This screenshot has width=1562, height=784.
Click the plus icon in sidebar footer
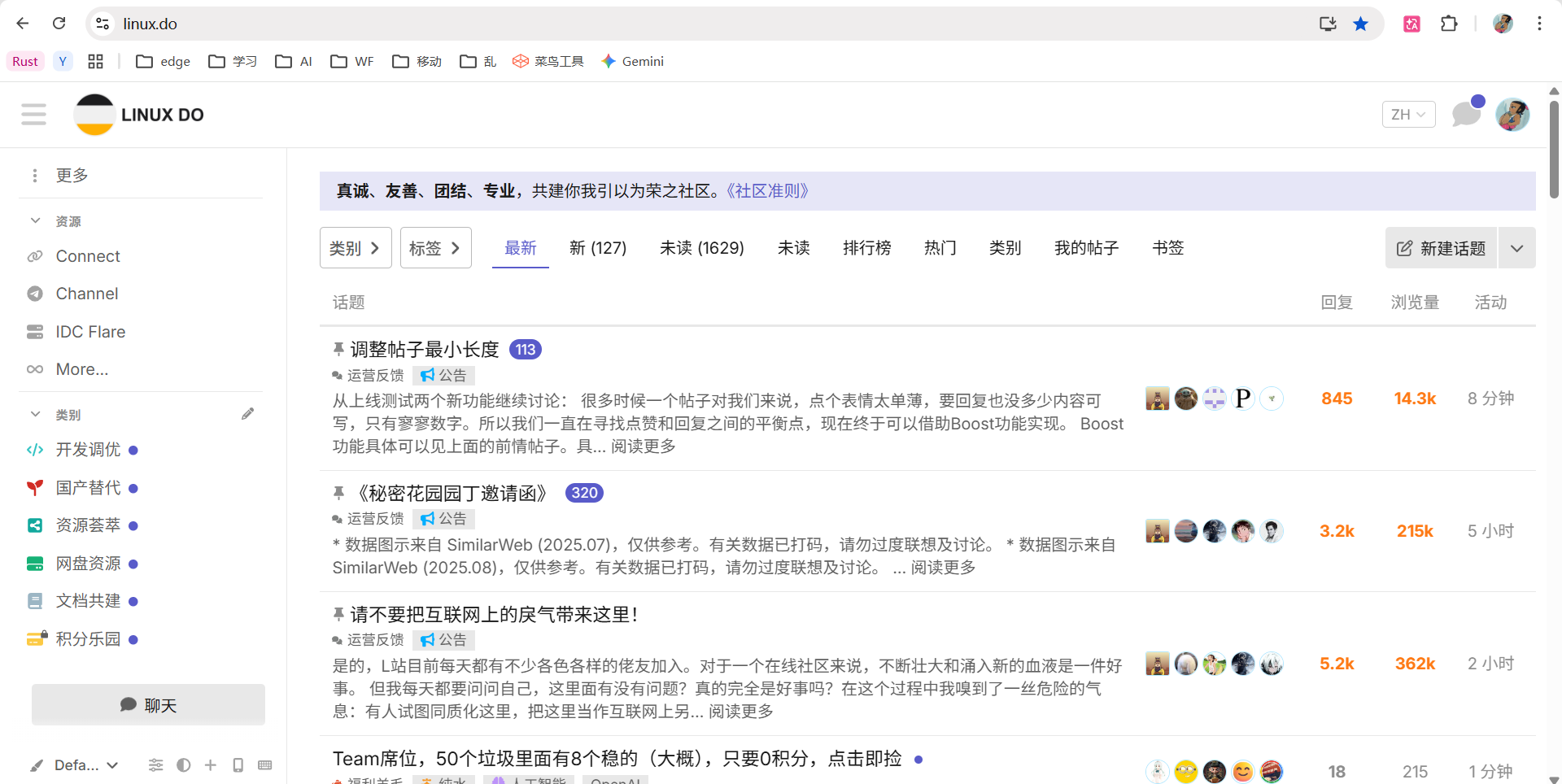[x=211, y=765]
